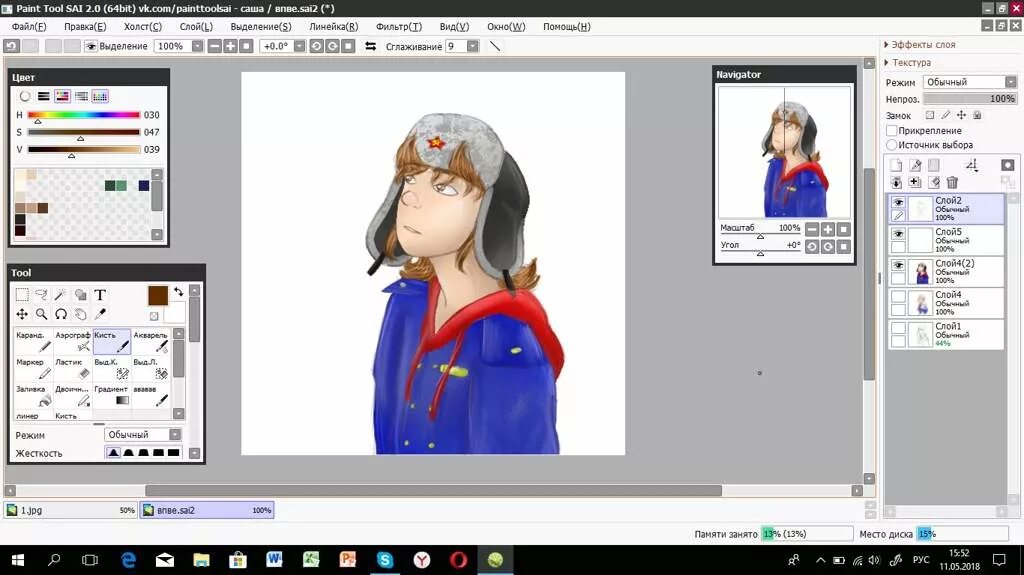The height and width of the screenshot is (575, 1024).
Task: Select the rectangular selection tool
Action: coord(22,295)
